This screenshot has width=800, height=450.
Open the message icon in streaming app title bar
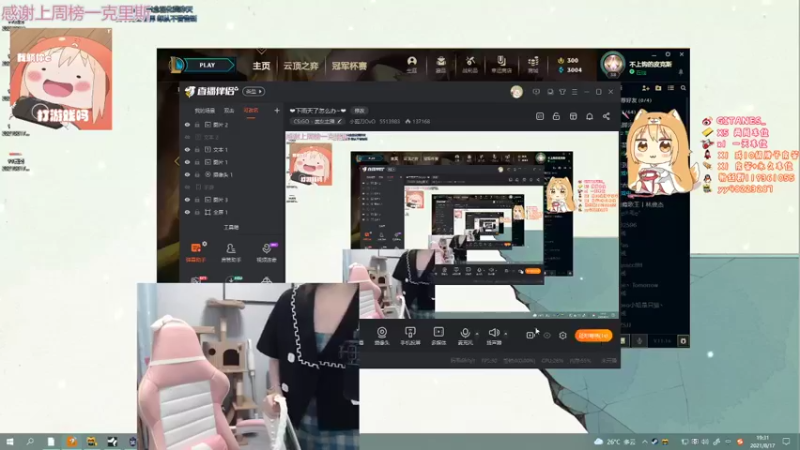point(536,92)
